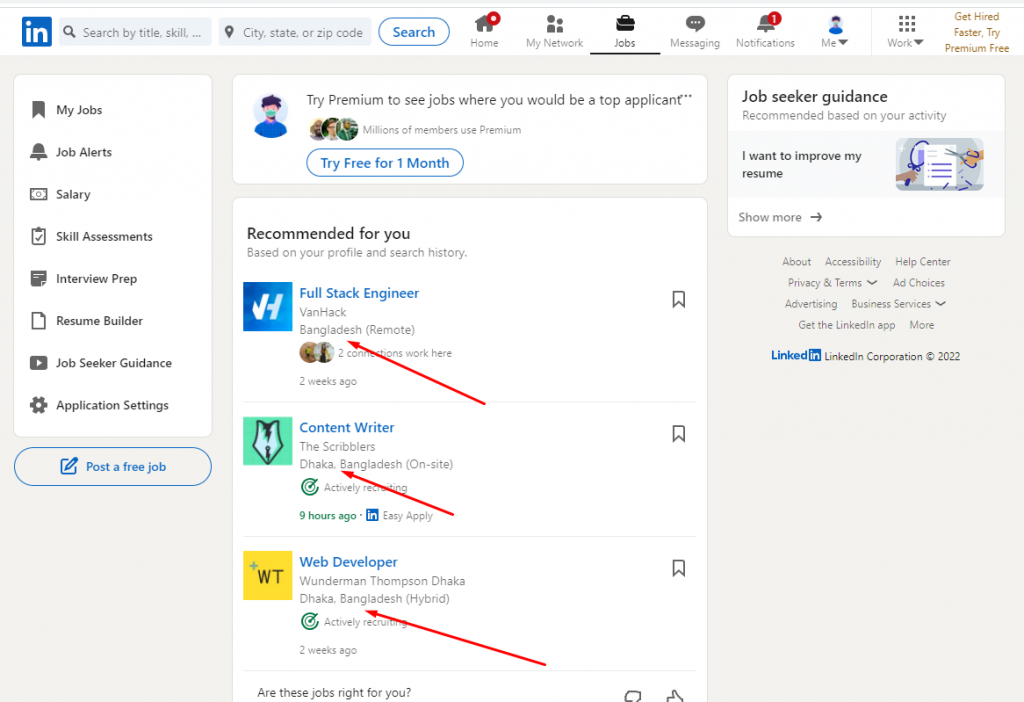Expand Business Services dropdown
This screenshot has width=1024, height=702.
[898, 304]
